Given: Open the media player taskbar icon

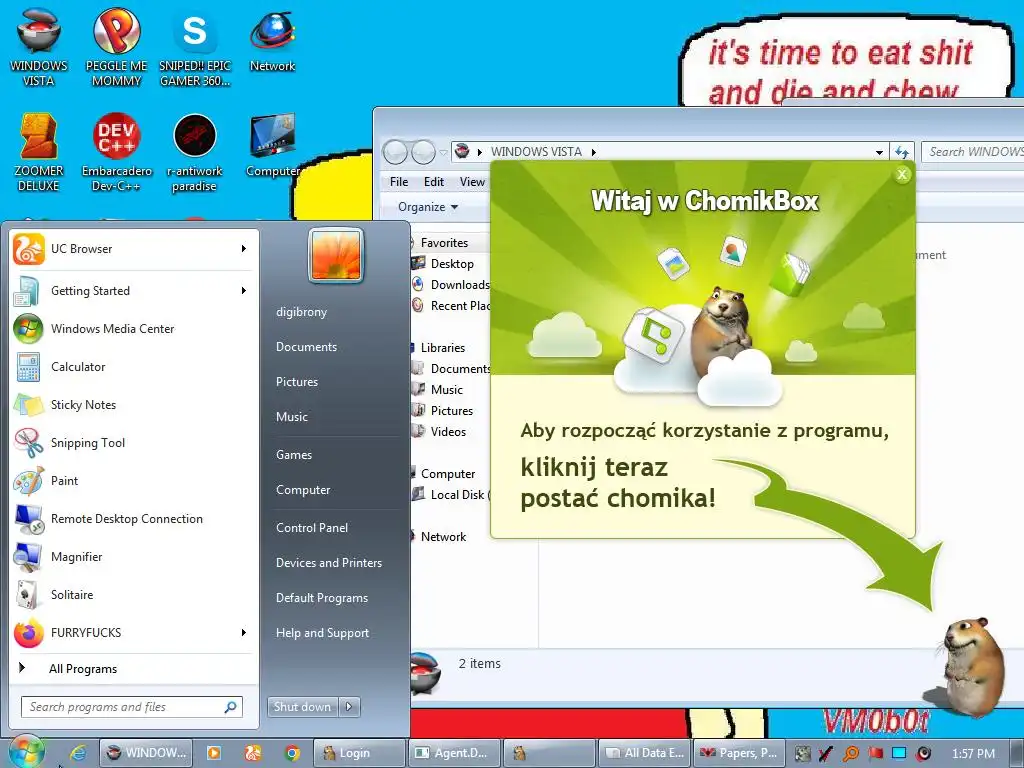Looking at the screenshot, I should [214, 753].
